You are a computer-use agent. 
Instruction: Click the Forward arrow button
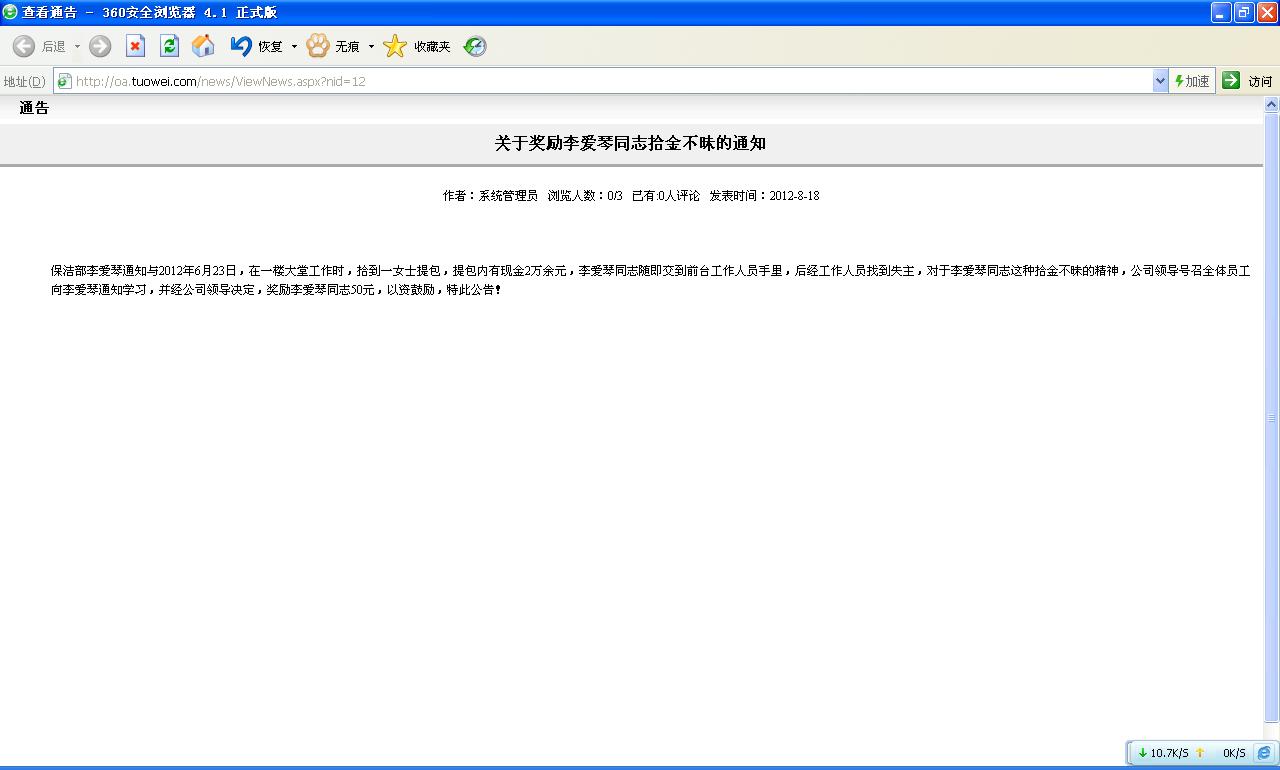click(100, 46)
